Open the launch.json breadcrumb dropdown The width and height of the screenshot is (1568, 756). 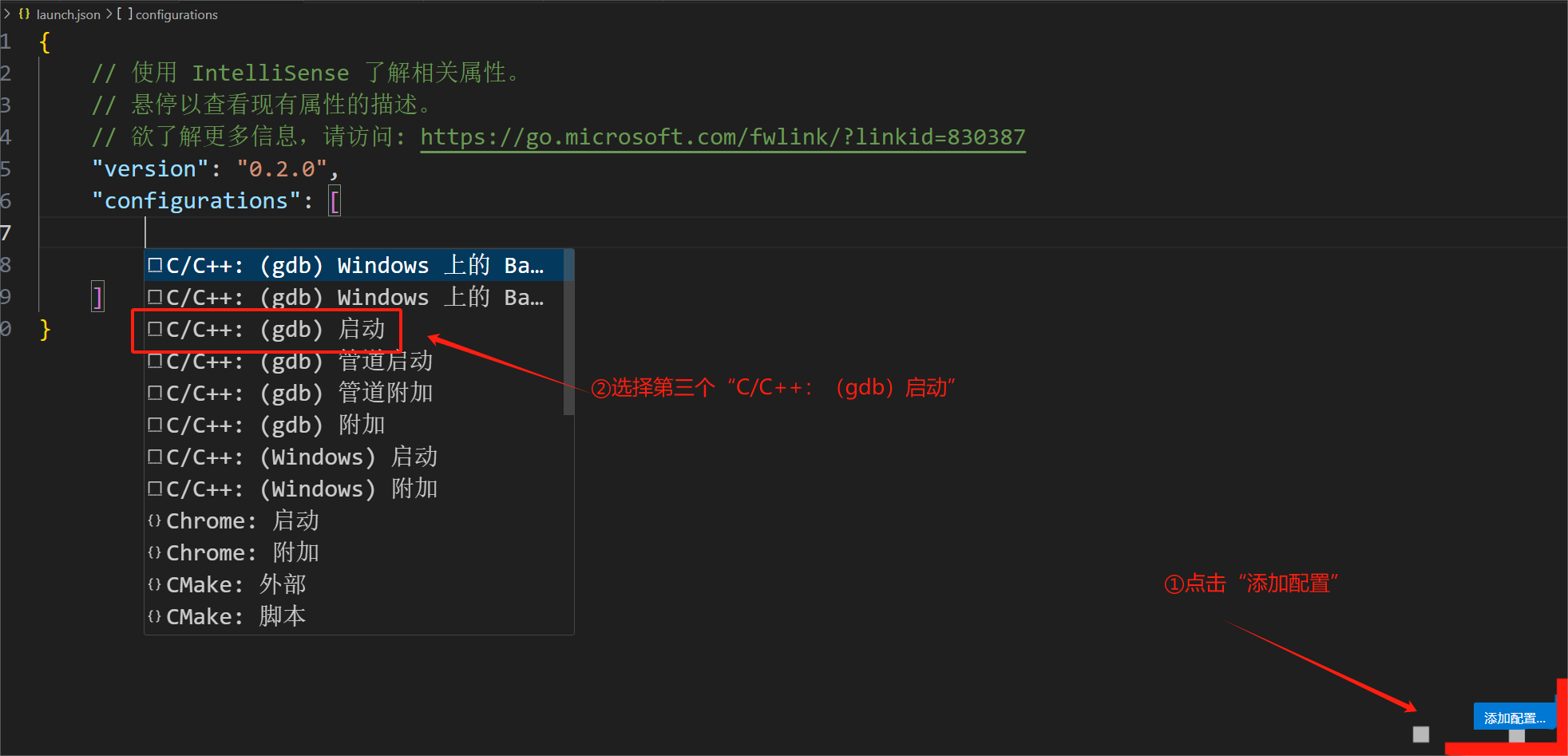tap(68, 14)
